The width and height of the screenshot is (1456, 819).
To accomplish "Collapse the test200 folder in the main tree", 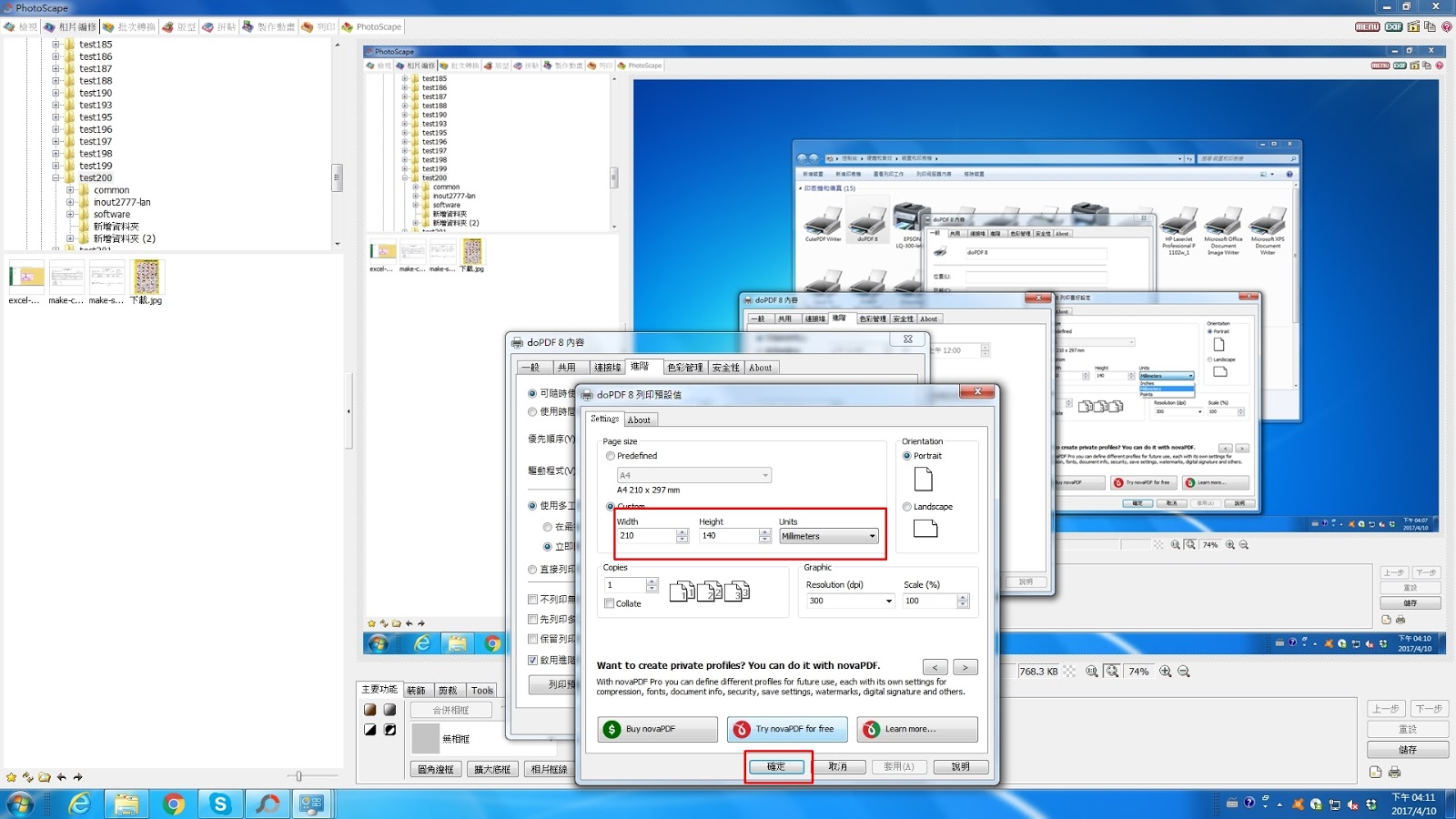I will (56, 177).
